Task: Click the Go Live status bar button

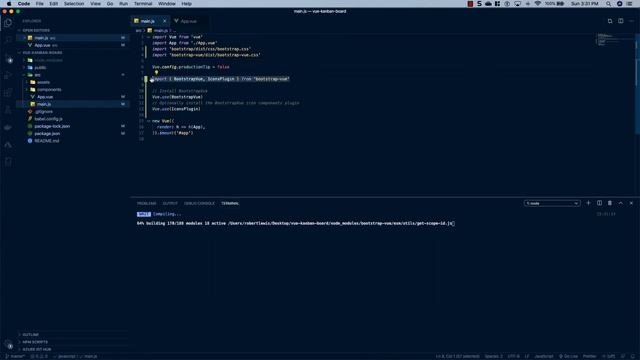Action: [568, 356]
